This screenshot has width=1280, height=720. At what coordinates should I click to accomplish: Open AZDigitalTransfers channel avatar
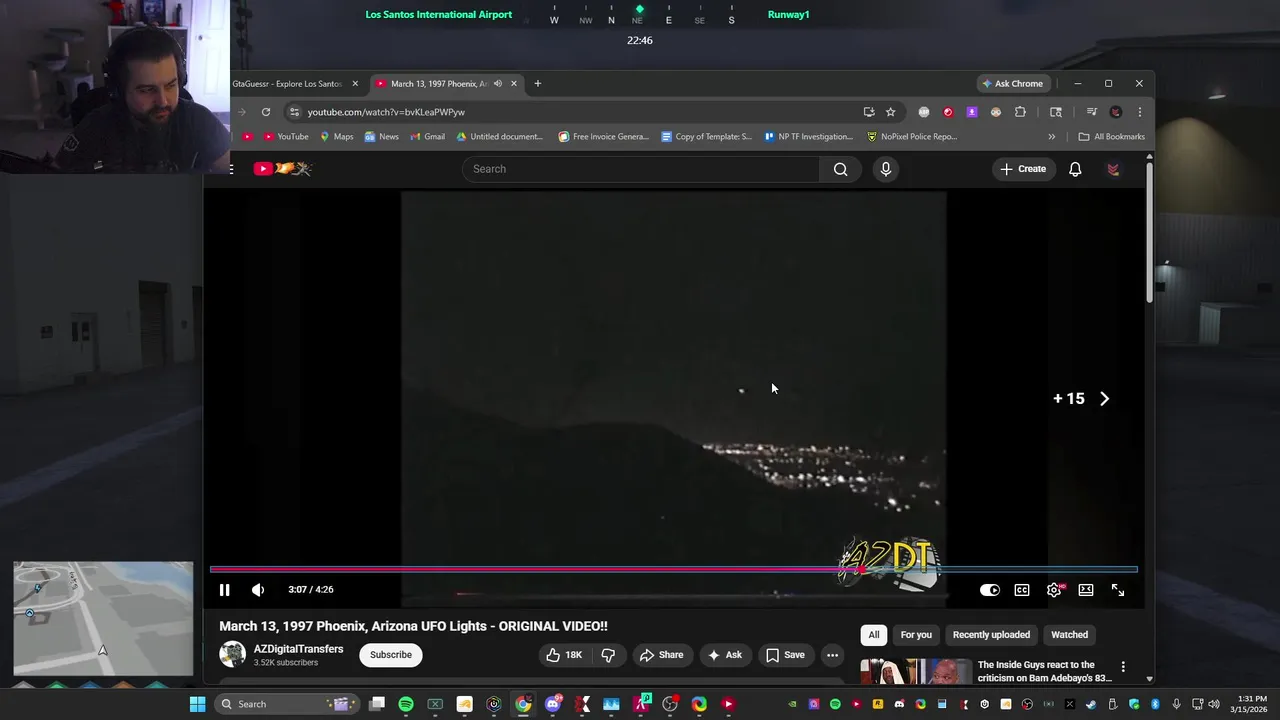click(x=232, y=655)
